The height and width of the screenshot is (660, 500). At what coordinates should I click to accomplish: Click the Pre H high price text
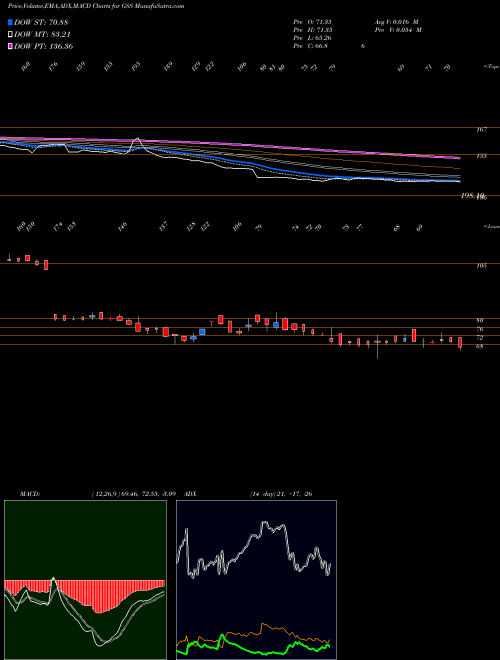pos(314,29)
